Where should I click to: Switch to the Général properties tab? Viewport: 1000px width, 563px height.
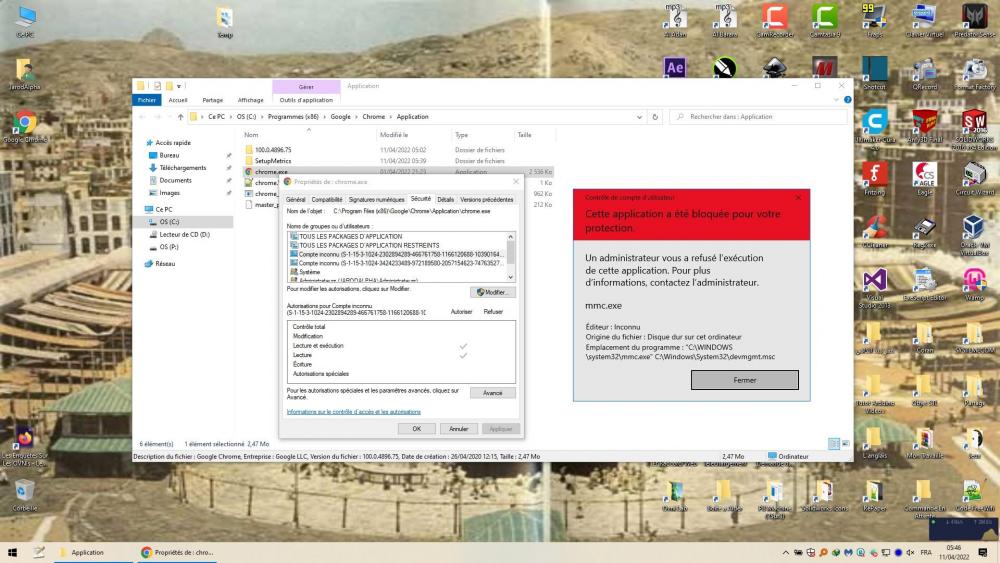[x=295, y=199]
